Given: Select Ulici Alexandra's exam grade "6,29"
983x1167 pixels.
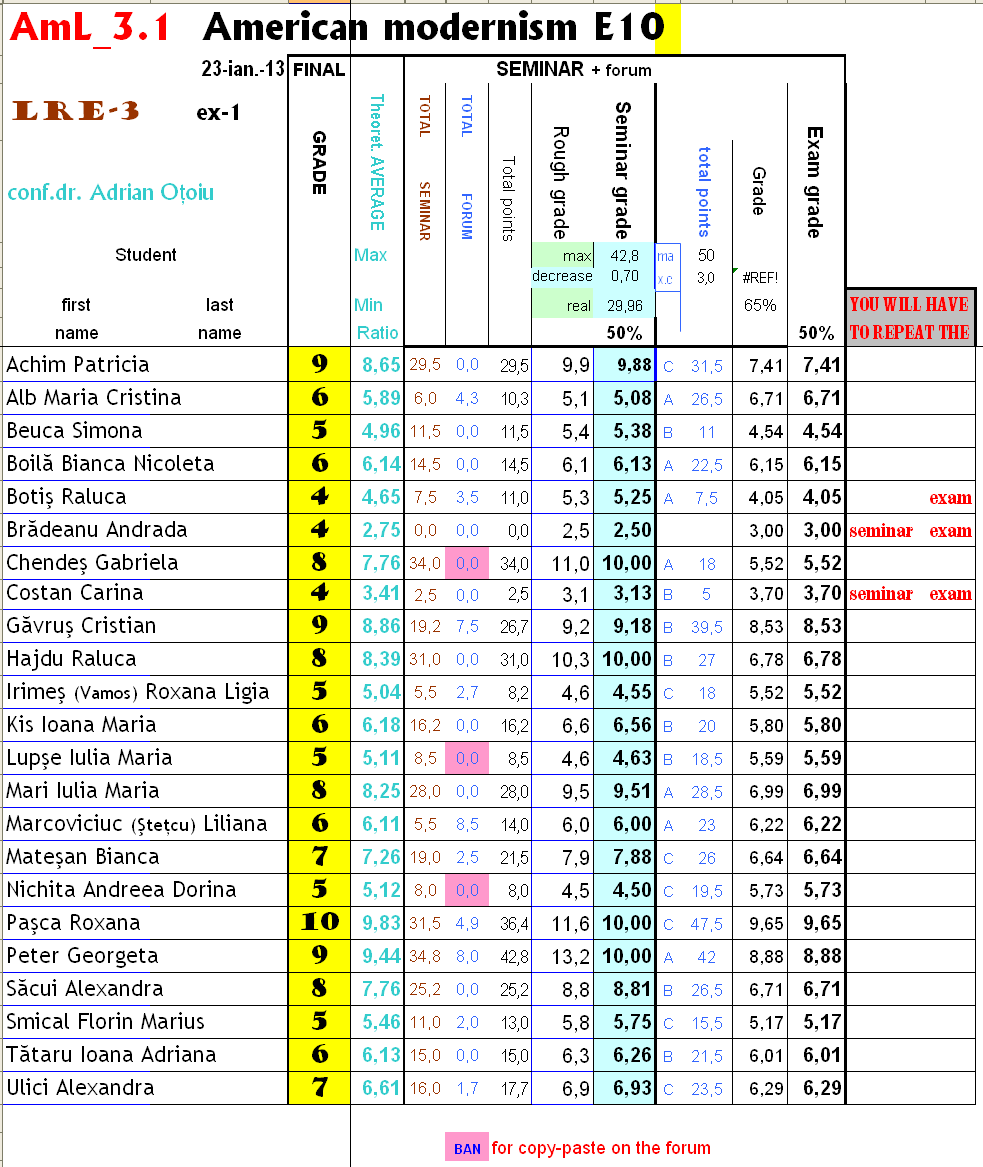Looking at the screenshot, I should [x=822, y=1088].
